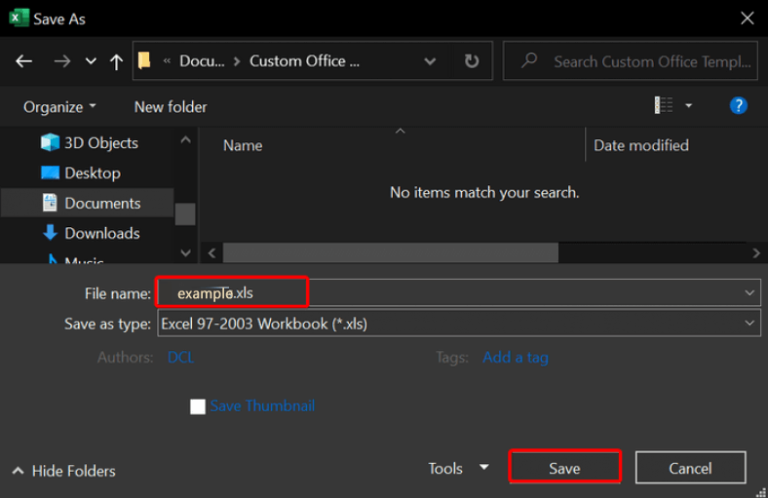Click the Add a tag link
Screen dimensions: 768x498
point(515,357)
